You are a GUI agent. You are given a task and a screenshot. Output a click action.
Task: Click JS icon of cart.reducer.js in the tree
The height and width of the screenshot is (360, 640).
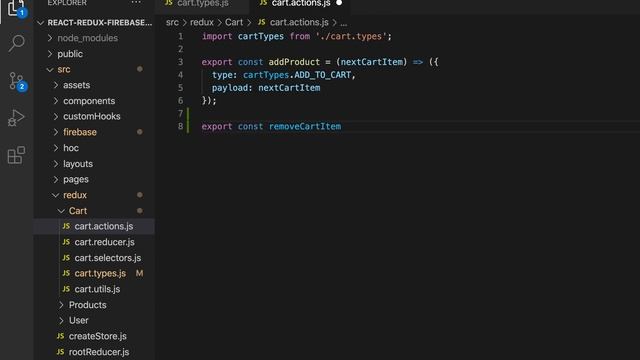pyautogui.click(x=66, y=242)
